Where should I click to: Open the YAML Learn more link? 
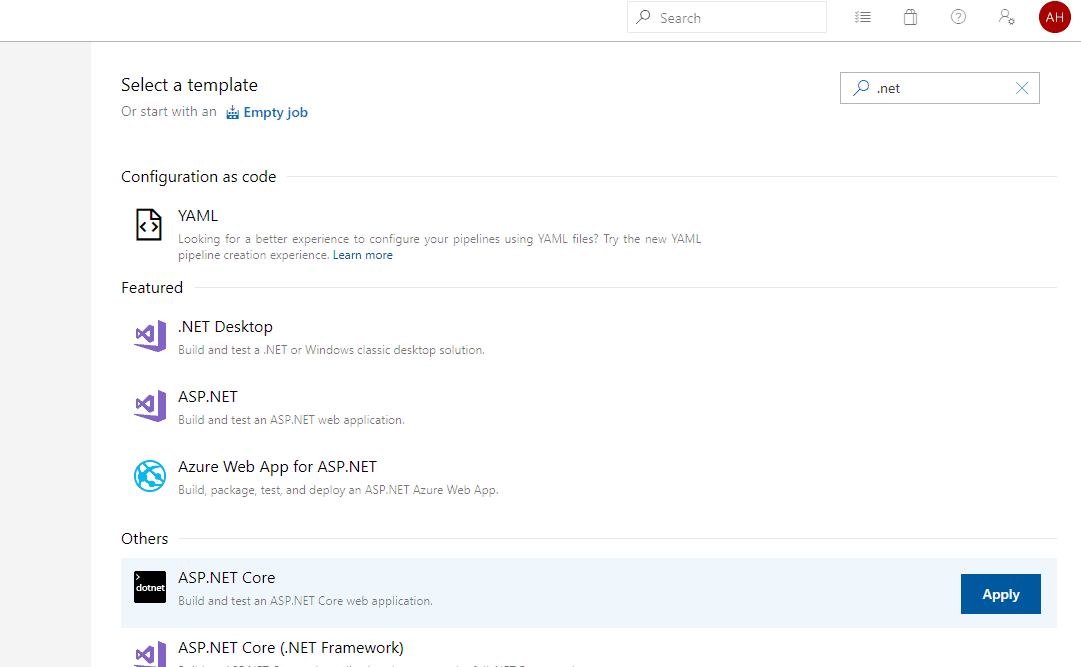point(363,255)
